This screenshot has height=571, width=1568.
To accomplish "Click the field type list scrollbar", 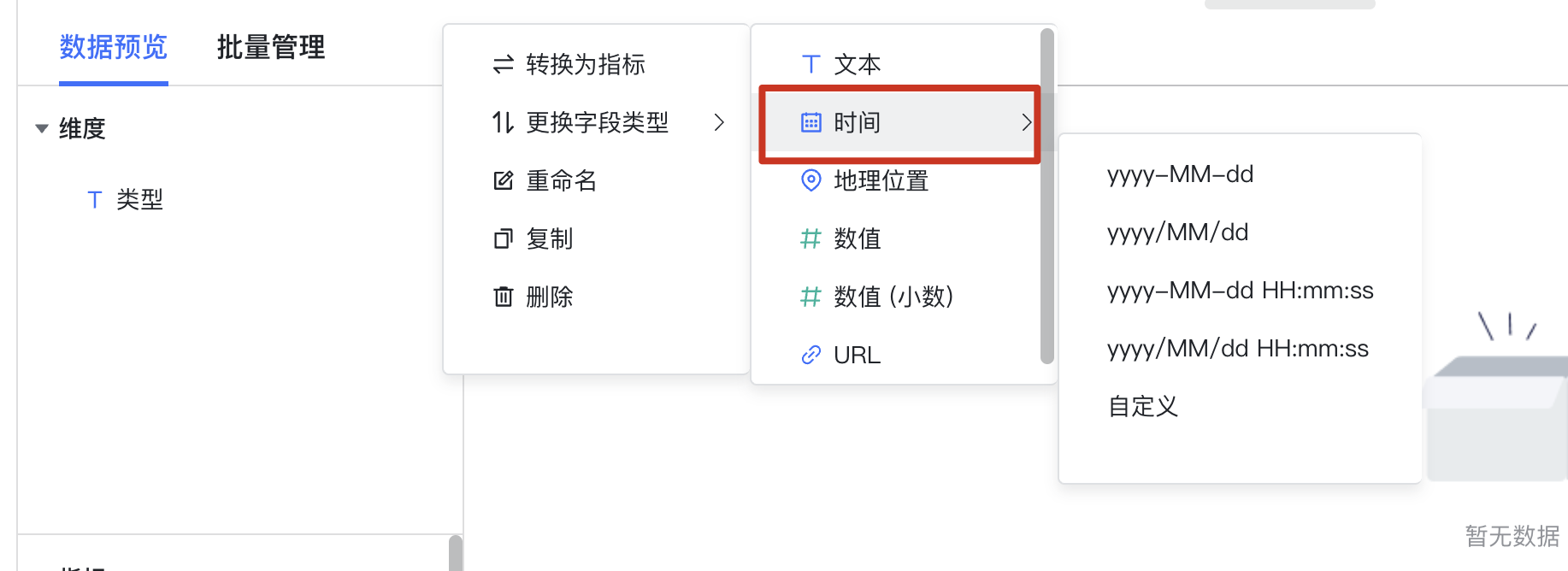I will 1046,196.
